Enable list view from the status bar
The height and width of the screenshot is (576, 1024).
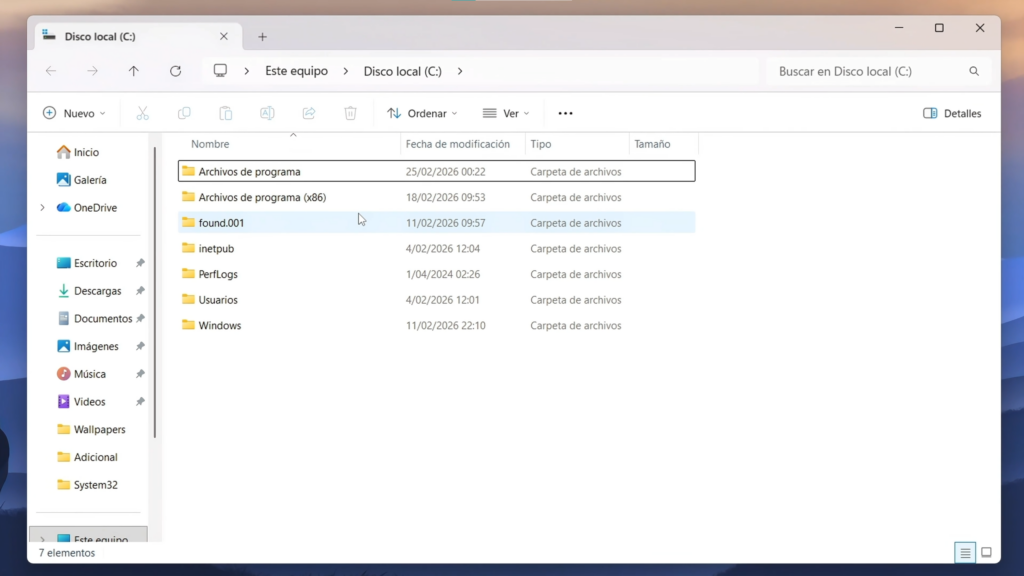(x=964, y=552)
